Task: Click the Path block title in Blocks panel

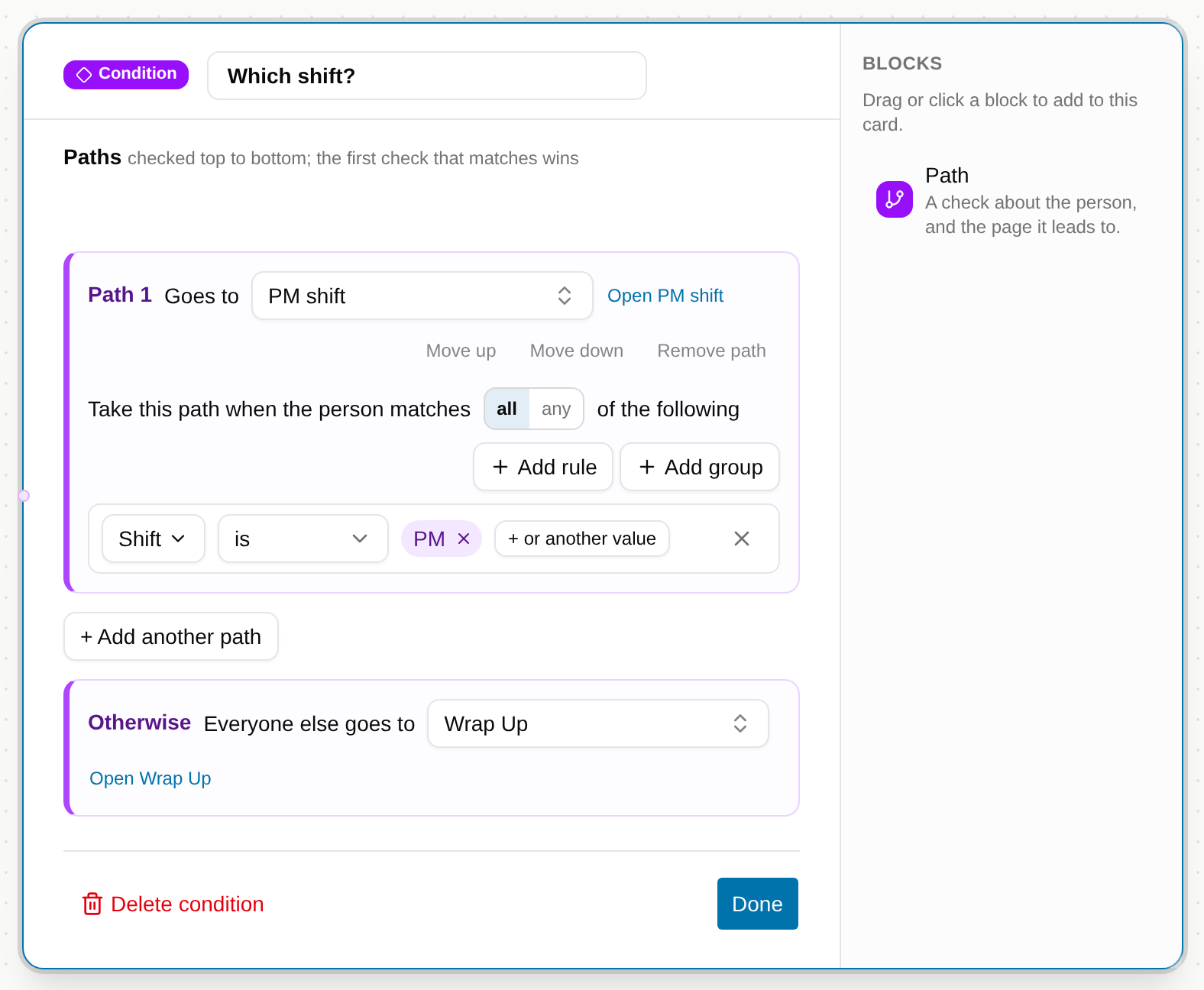Action: 947,175
